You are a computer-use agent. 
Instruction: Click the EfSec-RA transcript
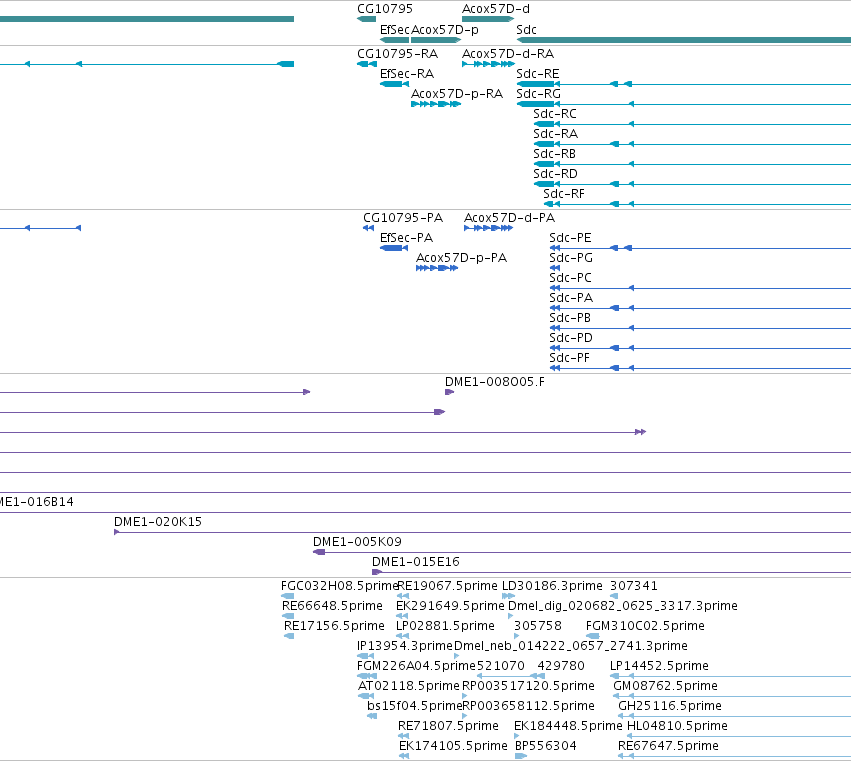pyautogui.click(x=395, y=84)
